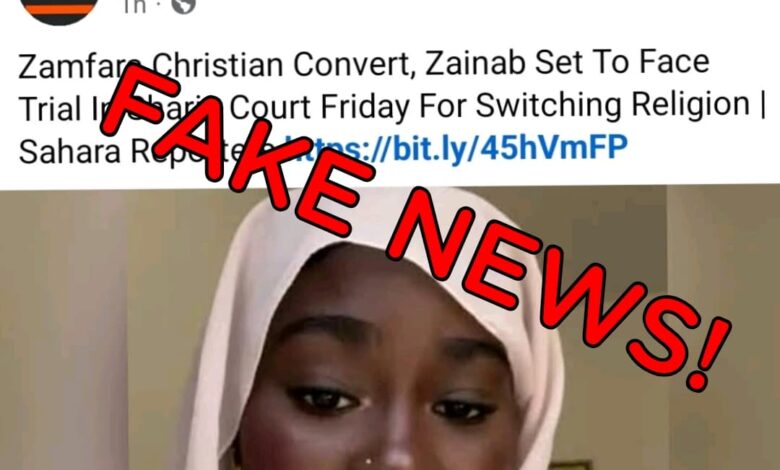
Task: Click the Sahara text in the post caption
Action: click(x=70, y=150)
